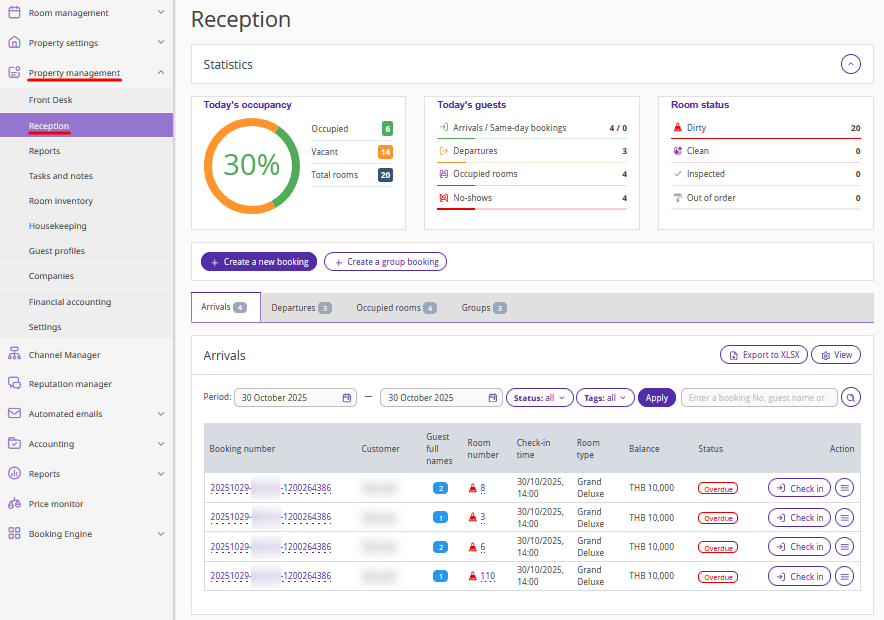
Task: Switch to the Departures tab
Action: coord(301,308)
